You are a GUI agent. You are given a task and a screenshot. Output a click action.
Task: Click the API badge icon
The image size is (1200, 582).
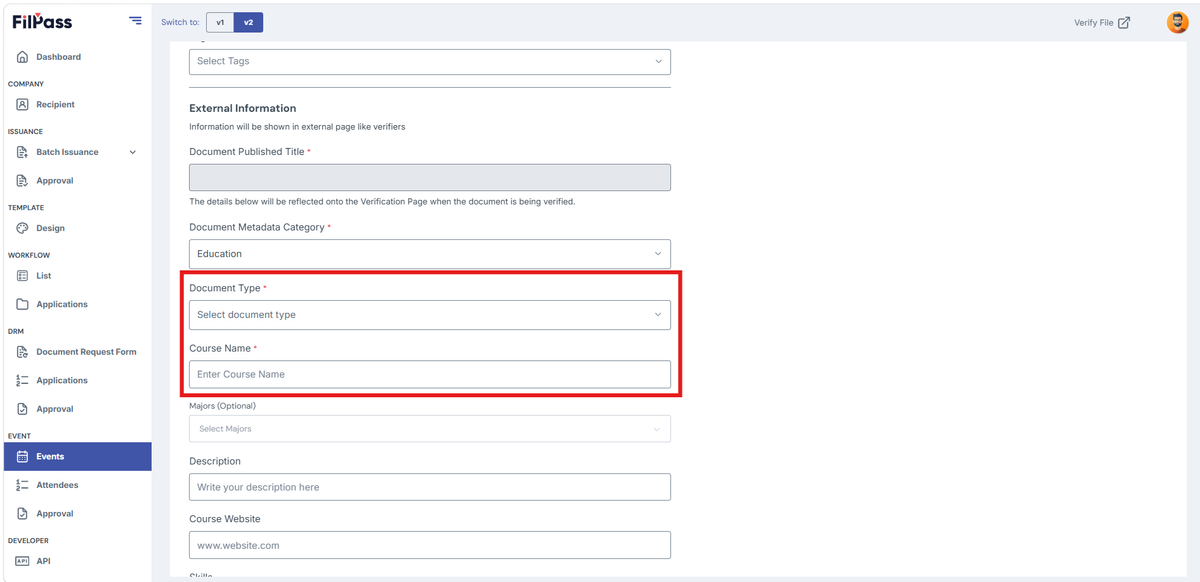coord(23,561)
